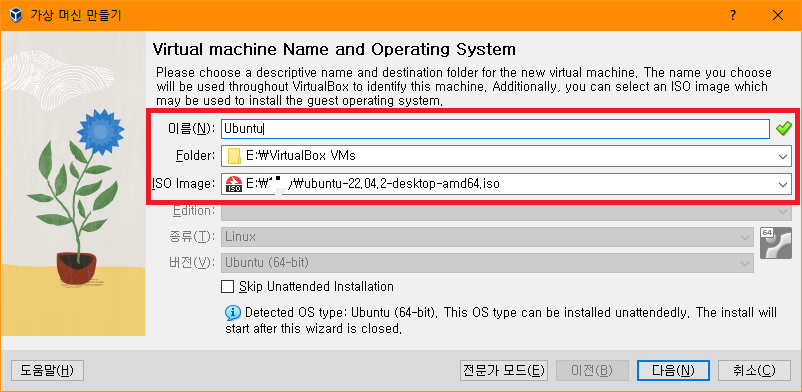Open the 종류 Linux type dropdown
Screen dimensions: 802x392
click(x=487, y=237)
